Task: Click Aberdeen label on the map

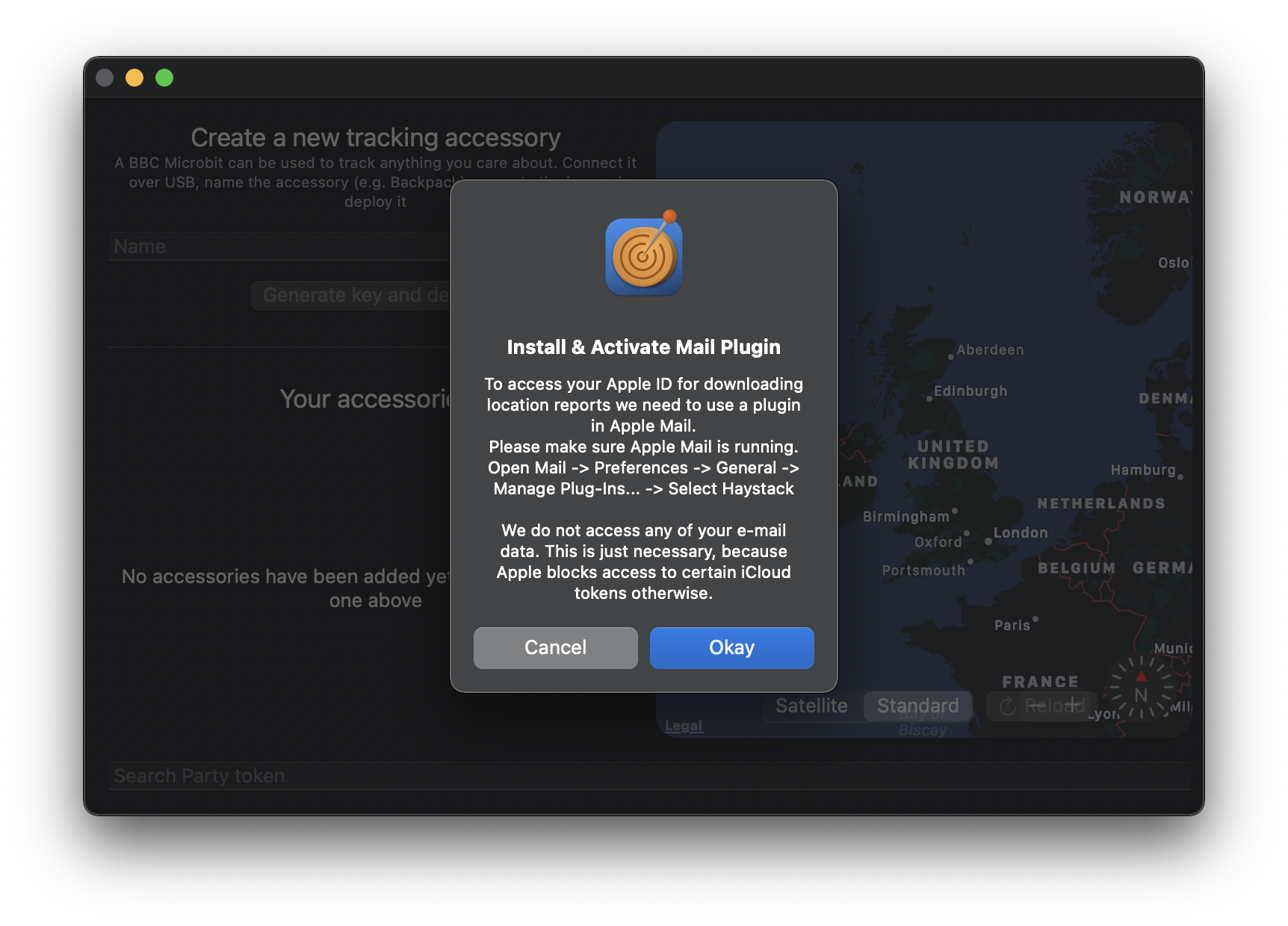Action: click(x=990, y=349)
